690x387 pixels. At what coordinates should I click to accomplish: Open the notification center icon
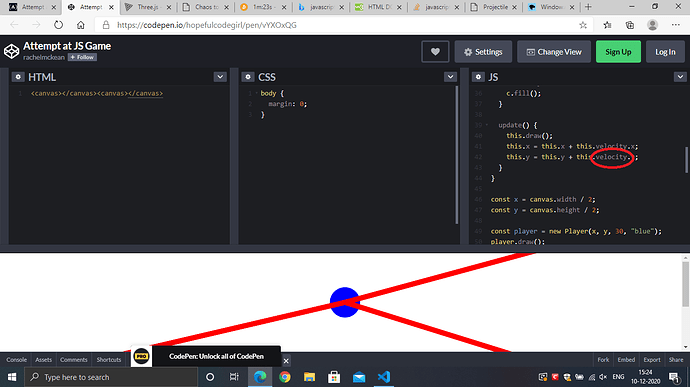[x=674, y=377]
